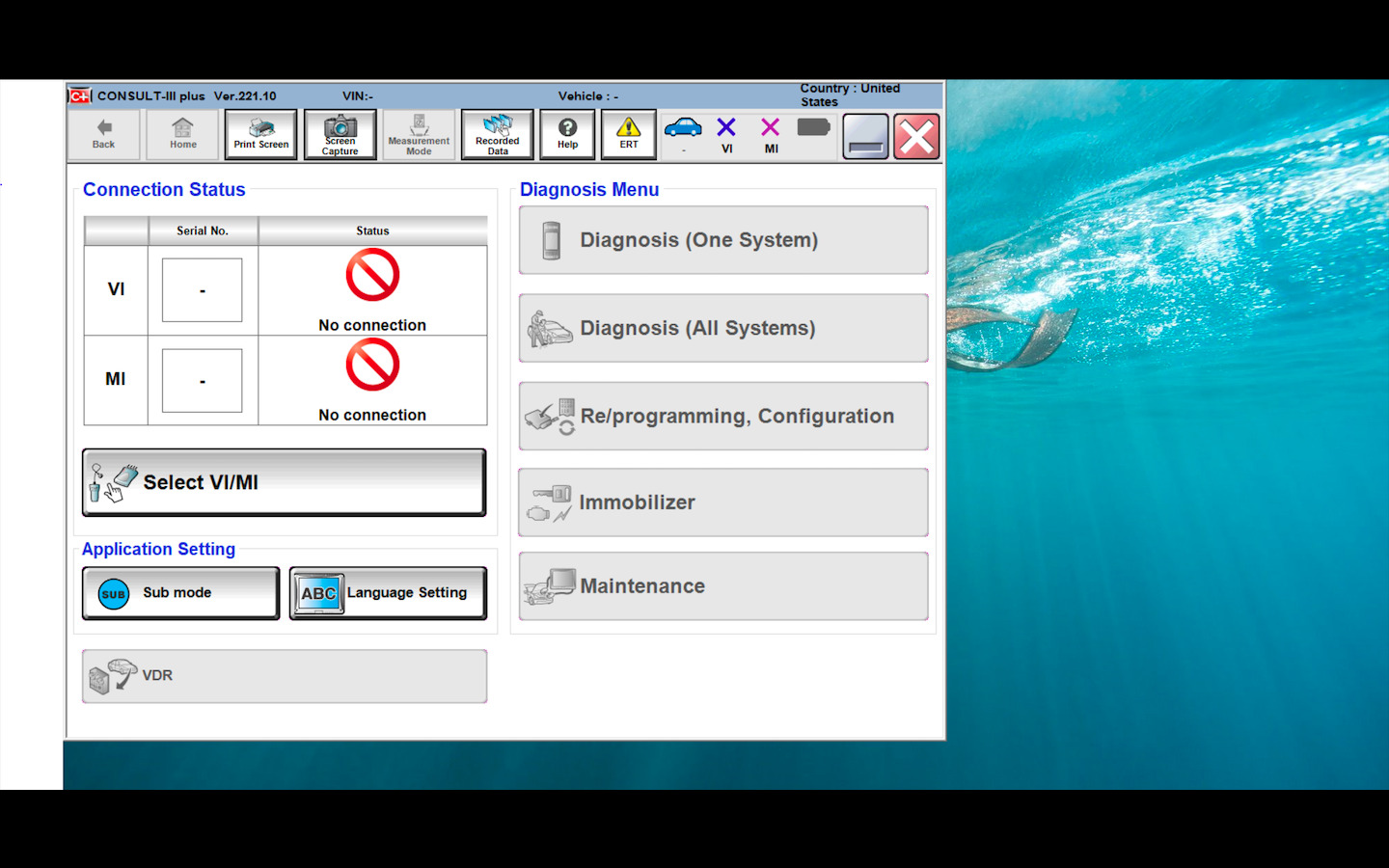This screenshot has height=868, width=1389.
Task: Open the VDR button
Action: (x=284, y=676)
